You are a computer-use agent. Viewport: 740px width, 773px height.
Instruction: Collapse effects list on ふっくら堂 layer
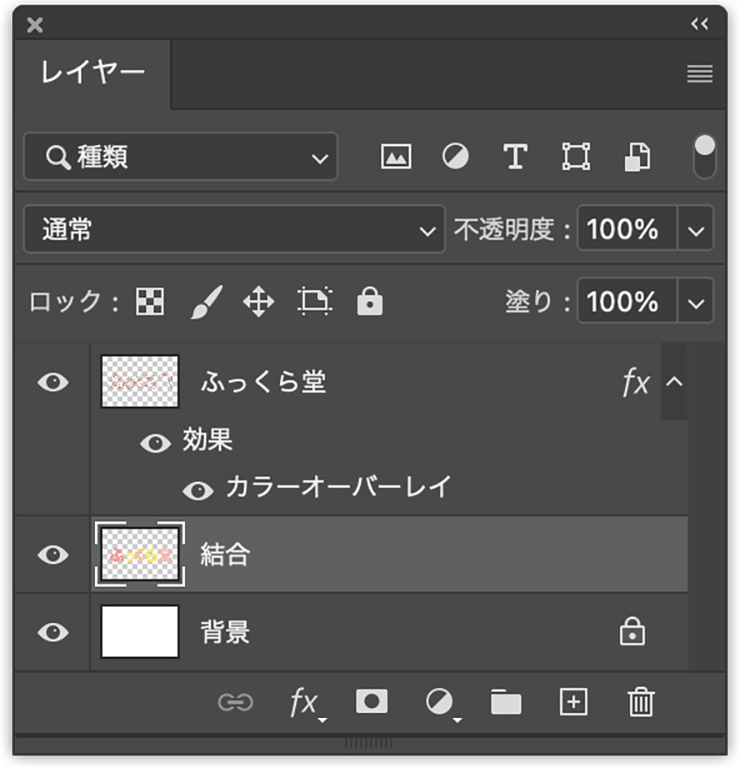[674, 382]
